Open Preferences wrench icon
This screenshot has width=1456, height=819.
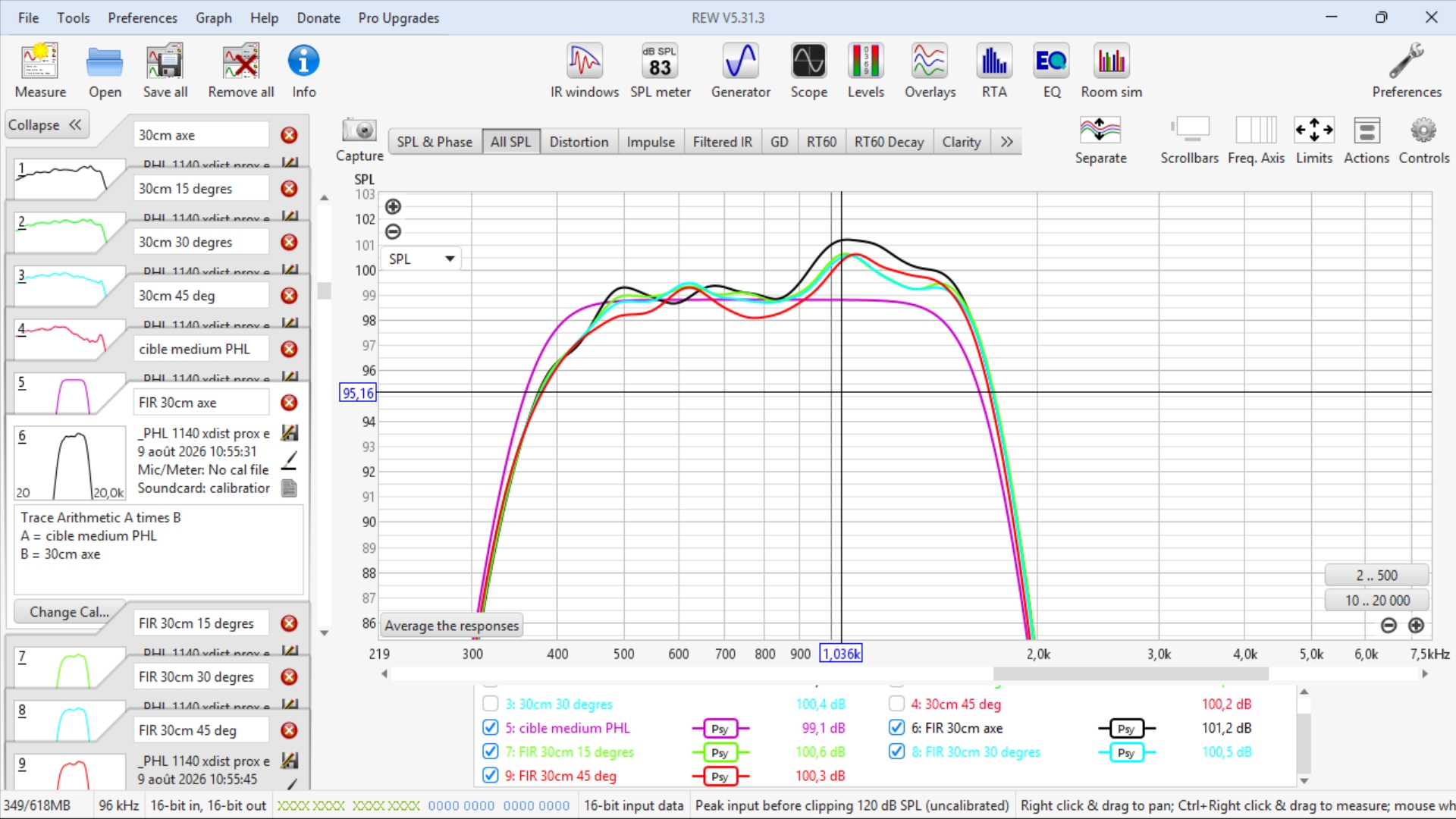1407,71
